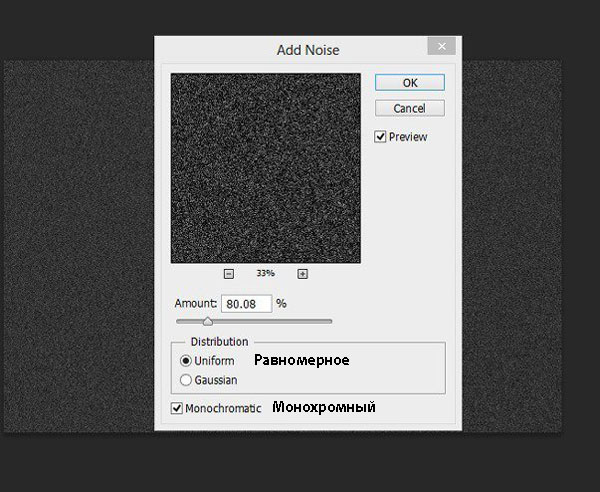
Task: Click the 33% zoom level label
Action: (x=265, y=274)
